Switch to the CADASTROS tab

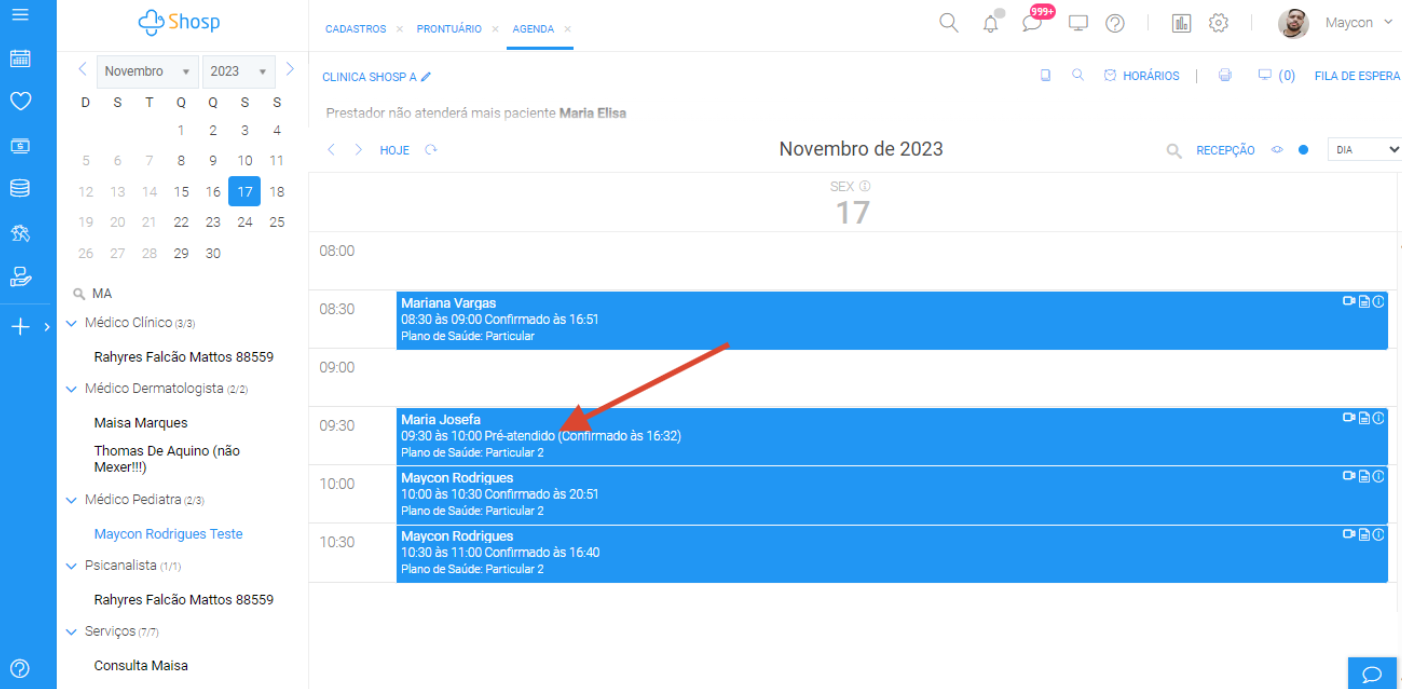point(355,29)
